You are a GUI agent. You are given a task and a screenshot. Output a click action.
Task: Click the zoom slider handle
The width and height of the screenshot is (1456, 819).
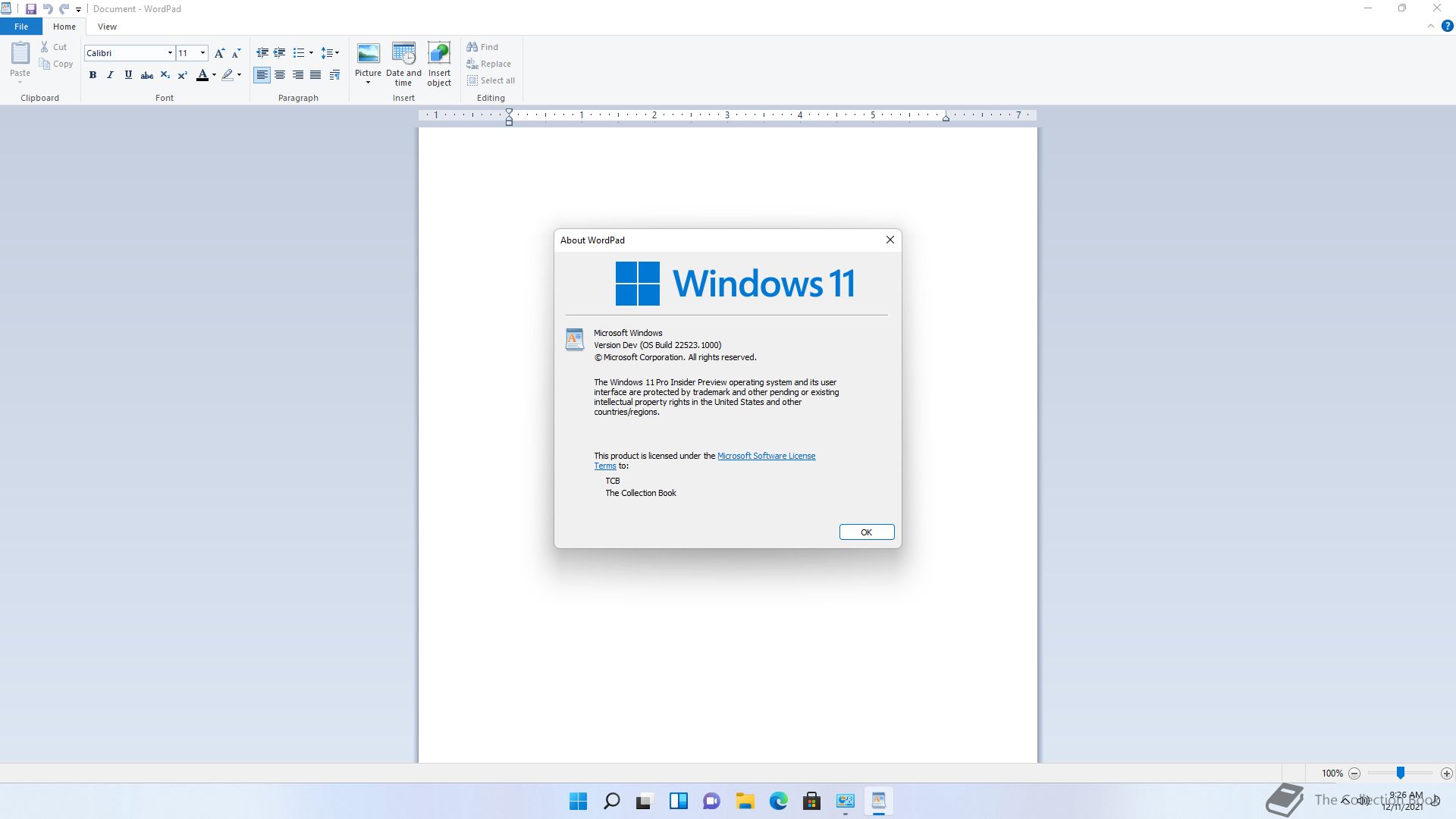click(x=1401, y=773)
